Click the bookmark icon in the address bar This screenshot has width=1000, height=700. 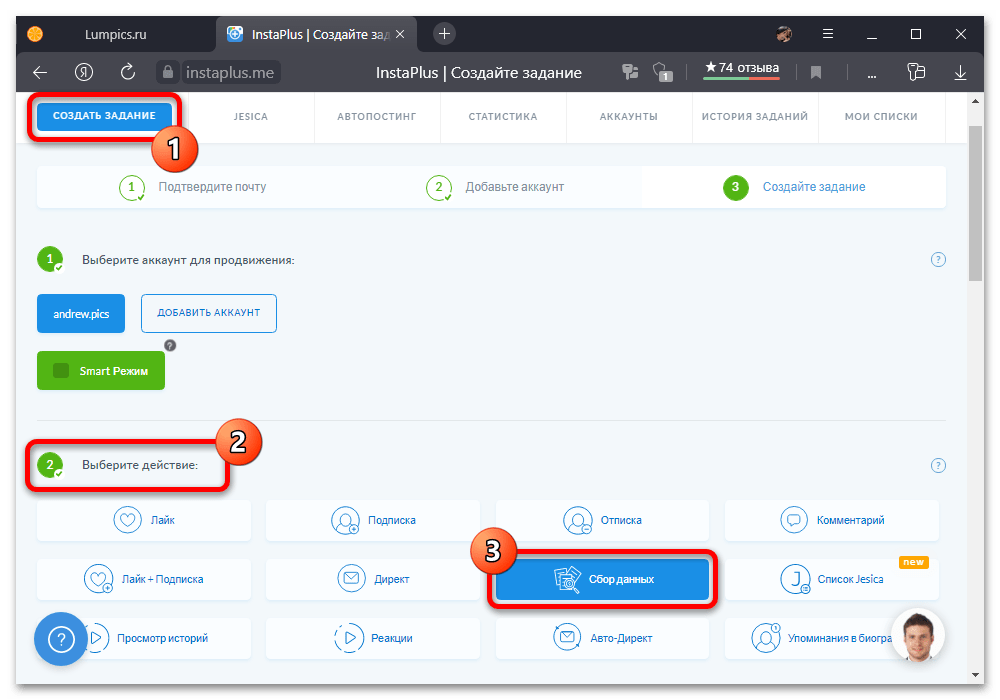816,72
